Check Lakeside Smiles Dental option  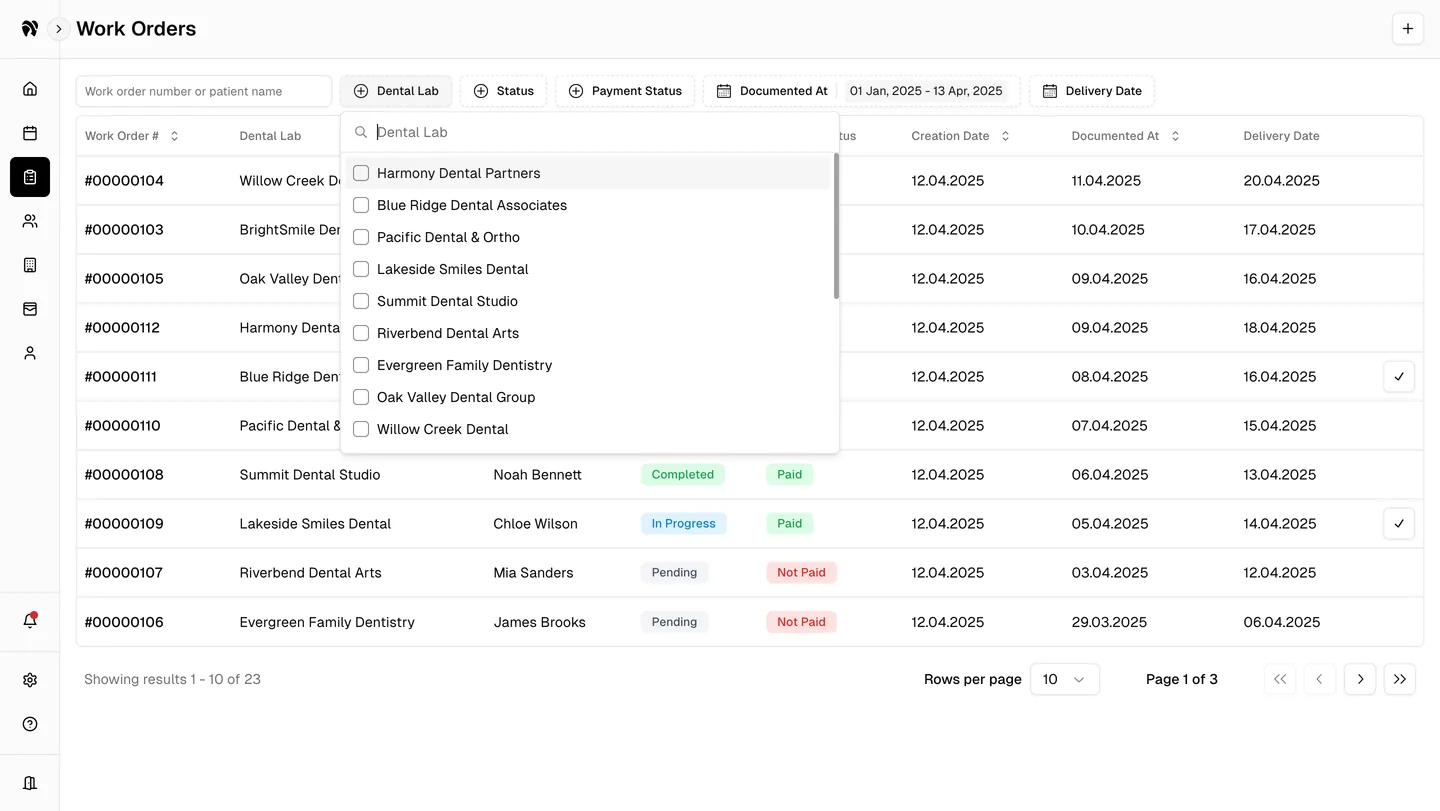pyautogui.click(x=361, y=269)
